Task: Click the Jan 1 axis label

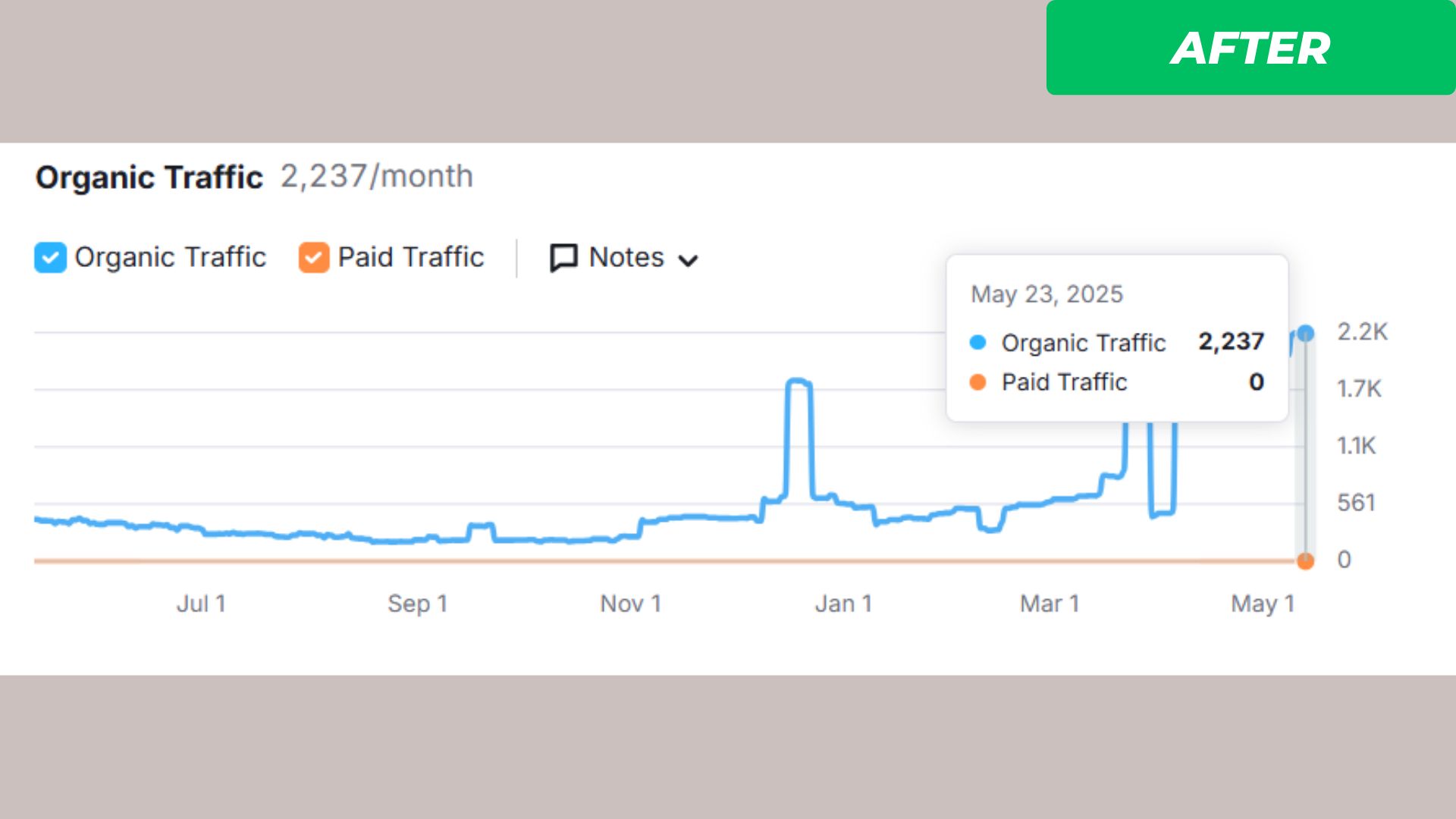Action: [843, 604]
